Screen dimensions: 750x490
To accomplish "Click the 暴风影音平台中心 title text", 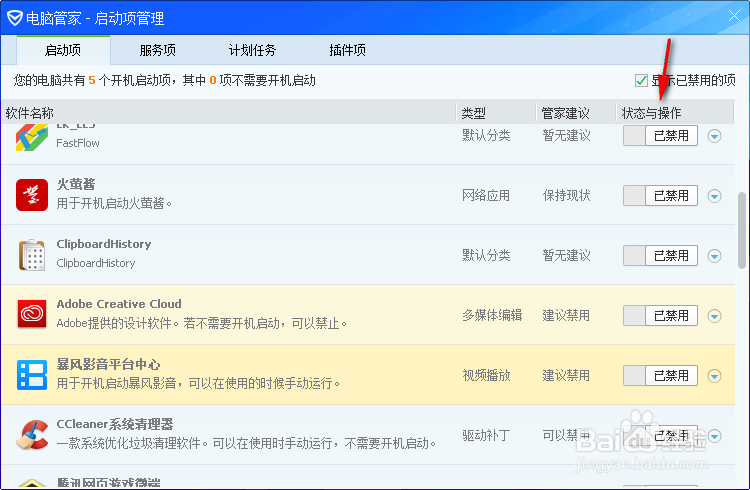I will tap(108, 364).
